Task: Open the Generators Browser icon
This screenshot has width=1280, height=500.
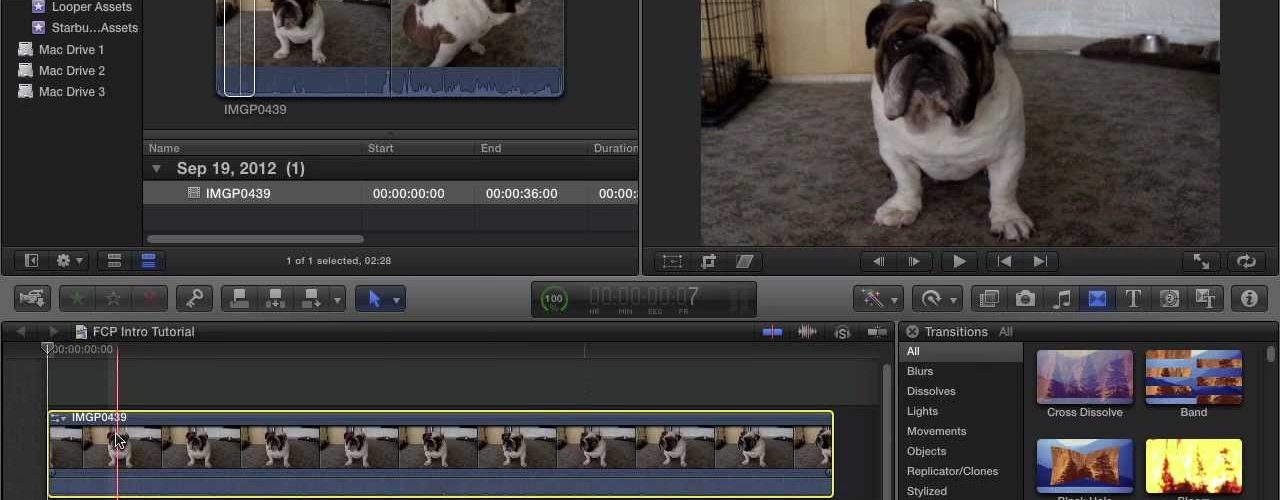Action: (x=1169, y=298)
